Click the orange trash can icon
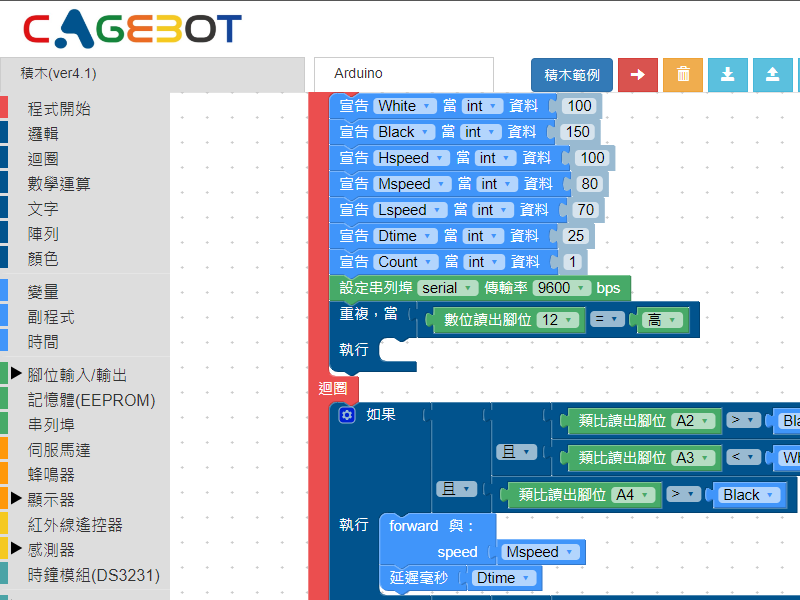The image size is (800, 600). (683, 74)
